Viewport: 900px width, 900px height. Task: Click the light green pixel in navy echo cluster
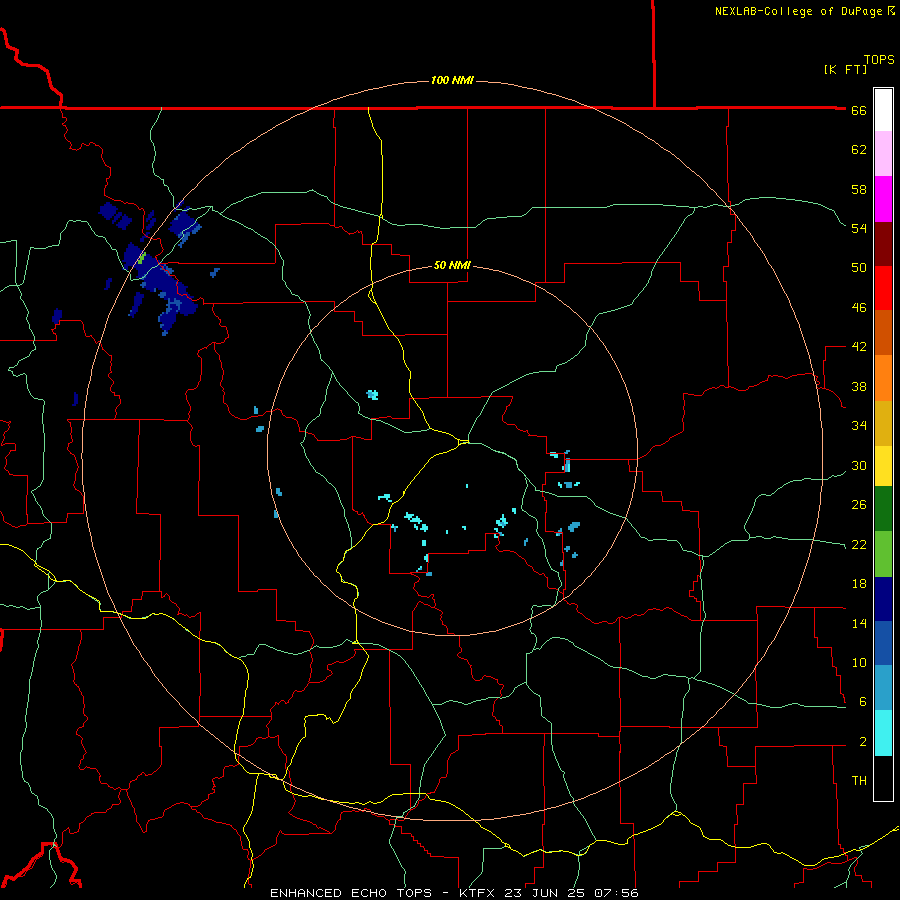[141, 258]
